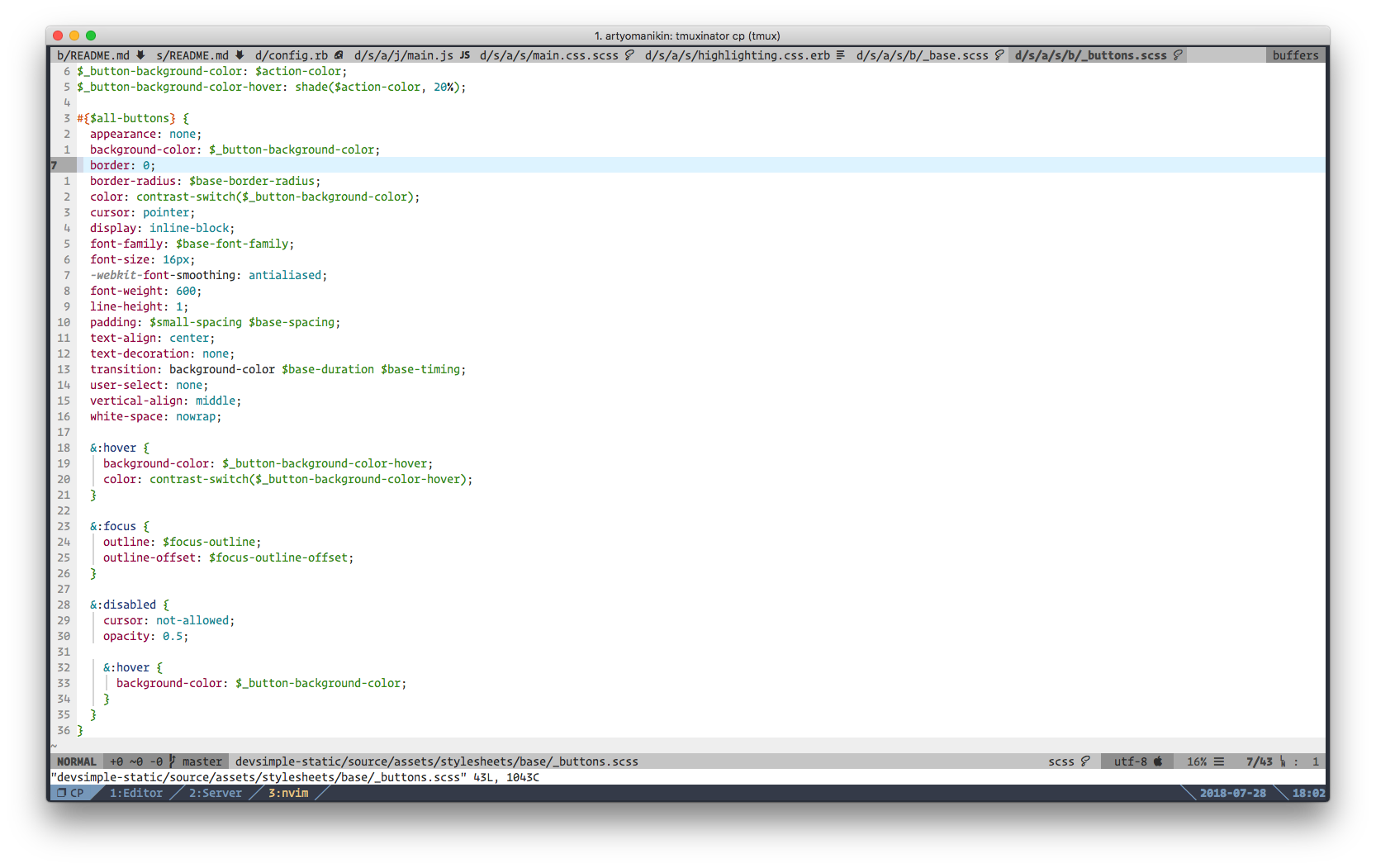Click the Ruby icon beside d/config.rb
This screenshot has height=868, width=1376.
[x=339, y=55]
